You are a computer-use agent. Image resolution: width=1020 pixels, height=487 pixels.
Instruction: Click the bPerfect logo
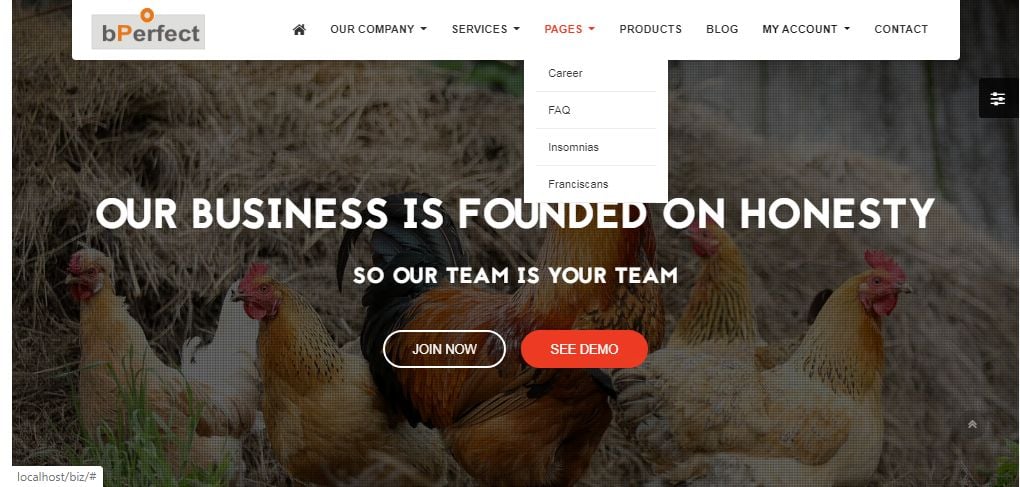pyautogui.click(x=148, y=29)
